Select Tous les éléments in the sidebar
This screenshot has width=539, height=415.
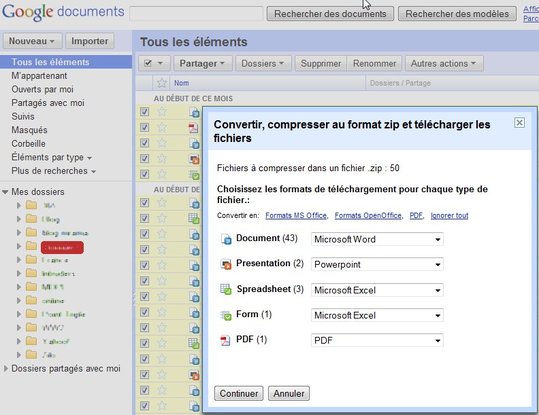[x=66, y=62]
